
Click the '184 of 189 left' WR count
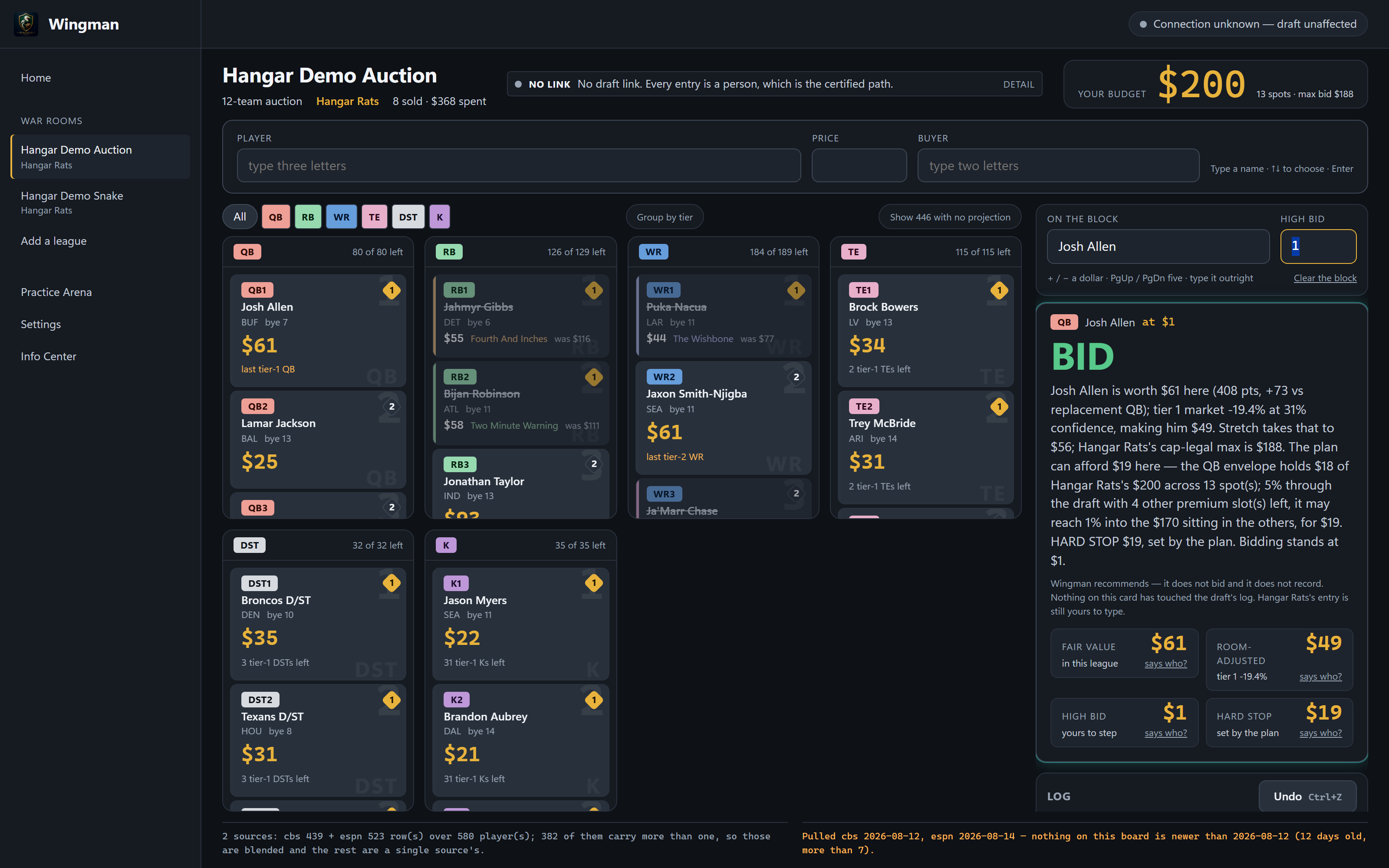pyautogui.click(x=778, y=252)
